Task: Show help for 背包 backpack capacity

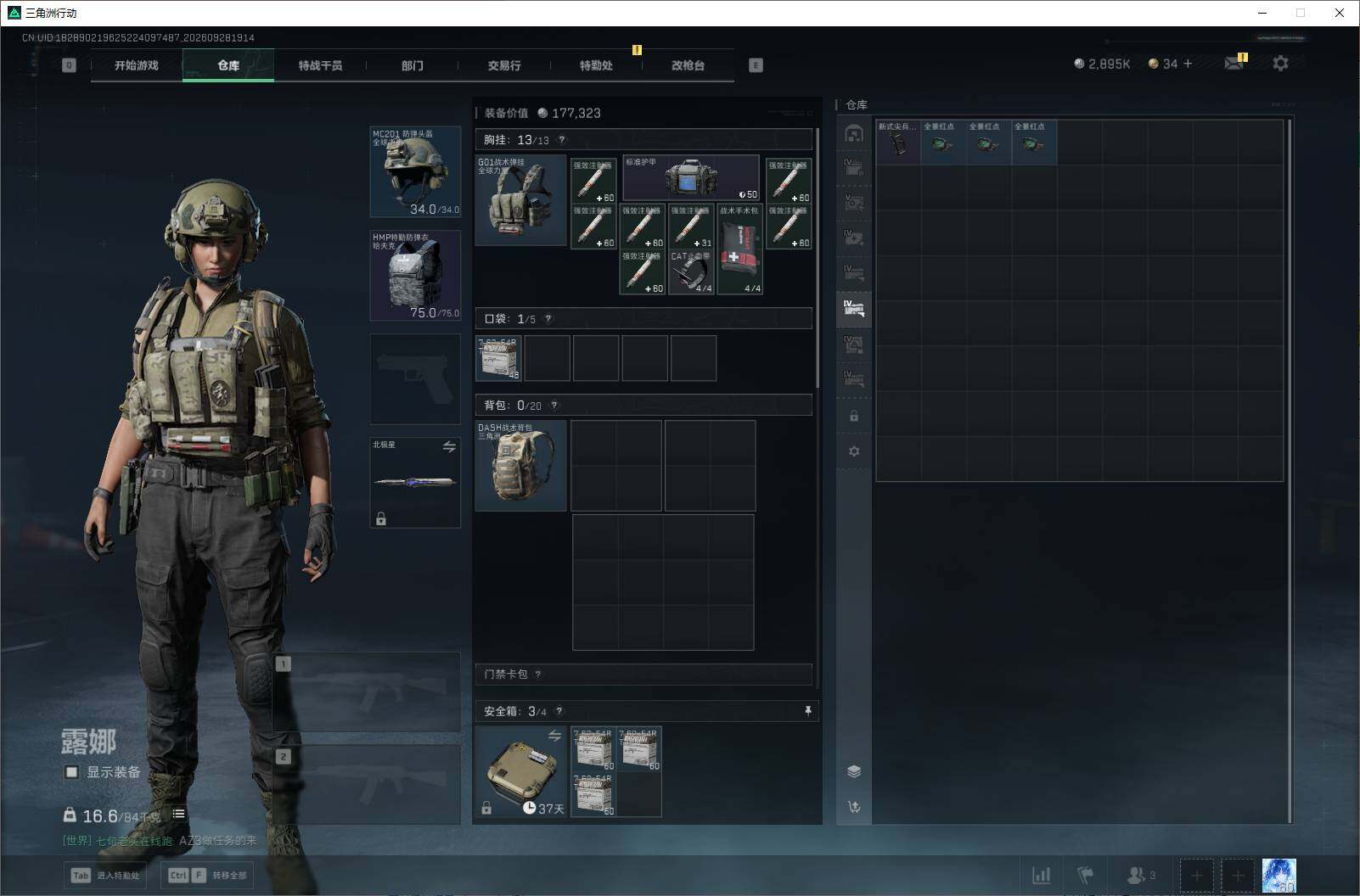Action: click(x=554, y=406)
